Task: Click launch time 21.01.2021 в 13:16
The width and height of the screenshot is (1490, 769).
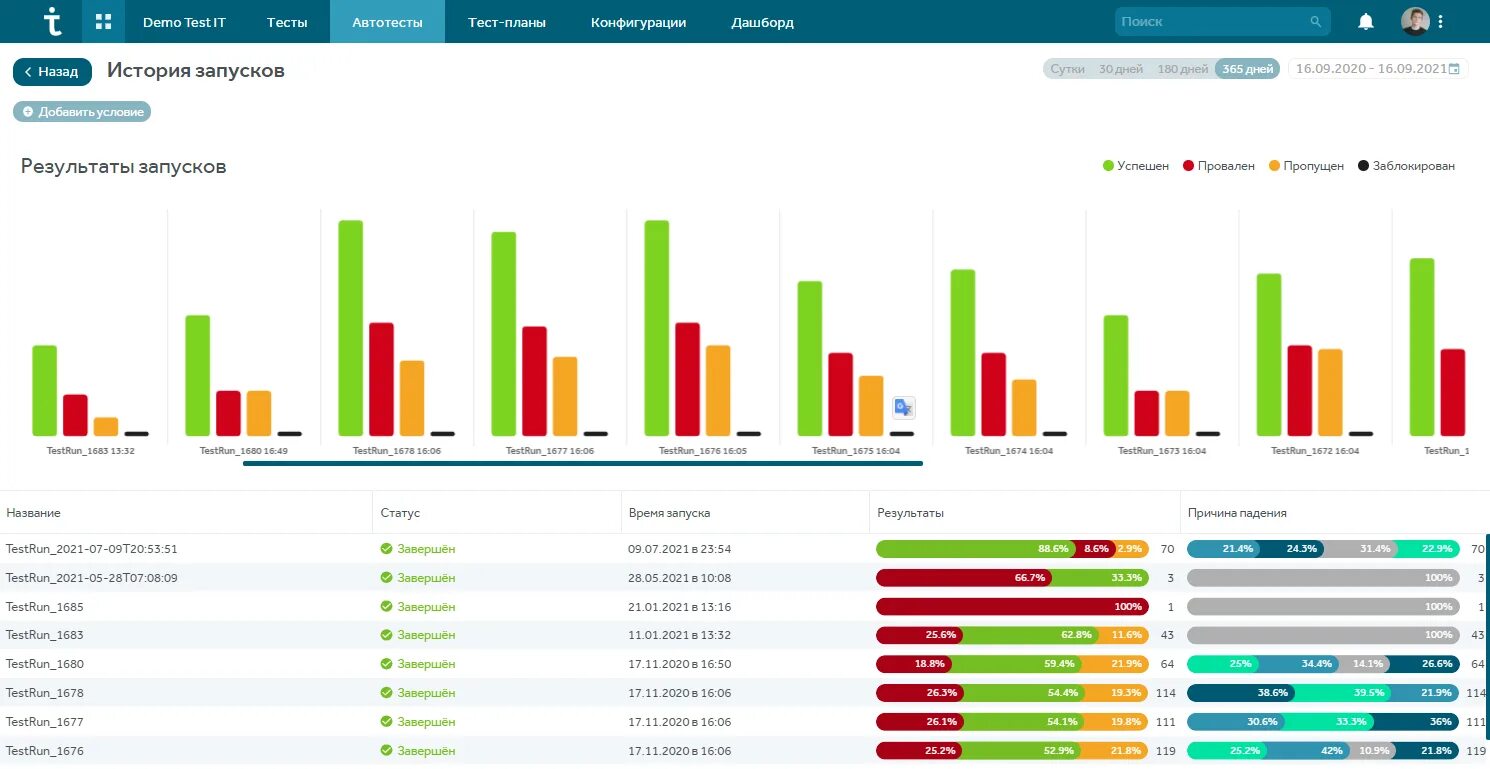Action: (x=680, y=607)
